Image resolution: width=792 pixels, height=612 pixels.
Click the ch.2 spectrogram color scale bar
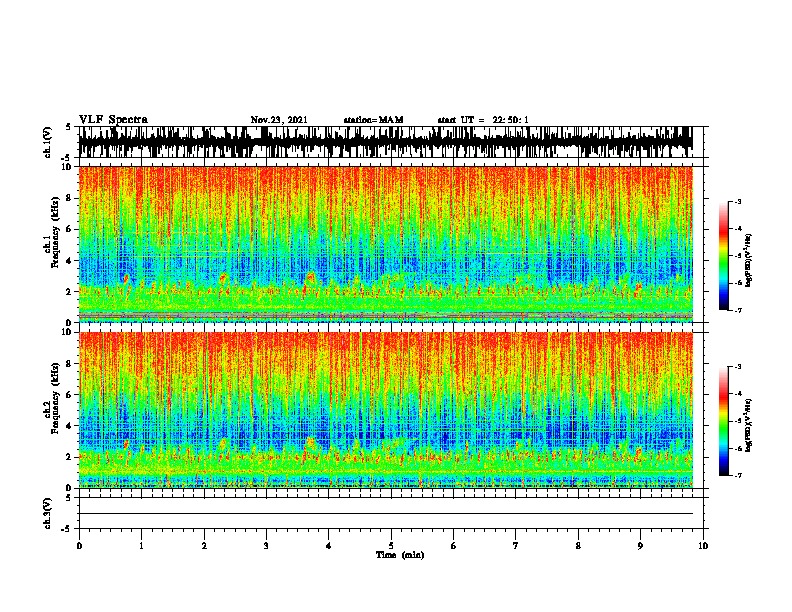coord(724,421)
